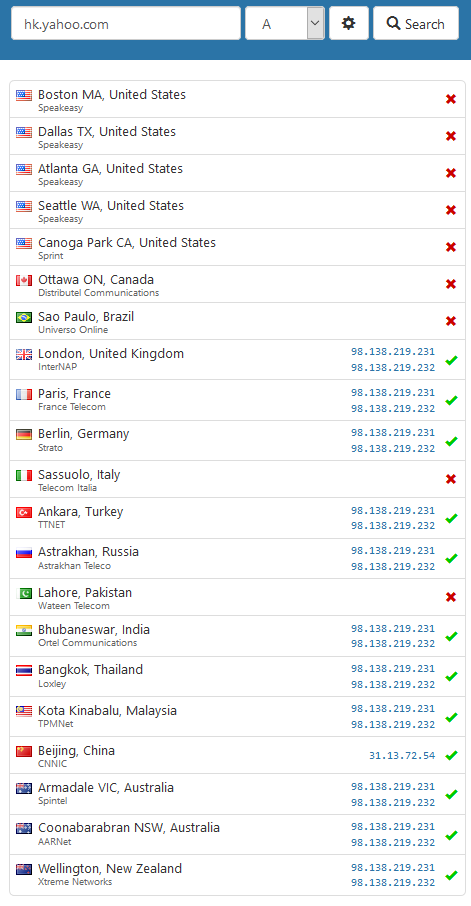Screen dimensions: 471x906
Task: Click 98.138.219.232 in the Wellington row
Action: point(393,883)
